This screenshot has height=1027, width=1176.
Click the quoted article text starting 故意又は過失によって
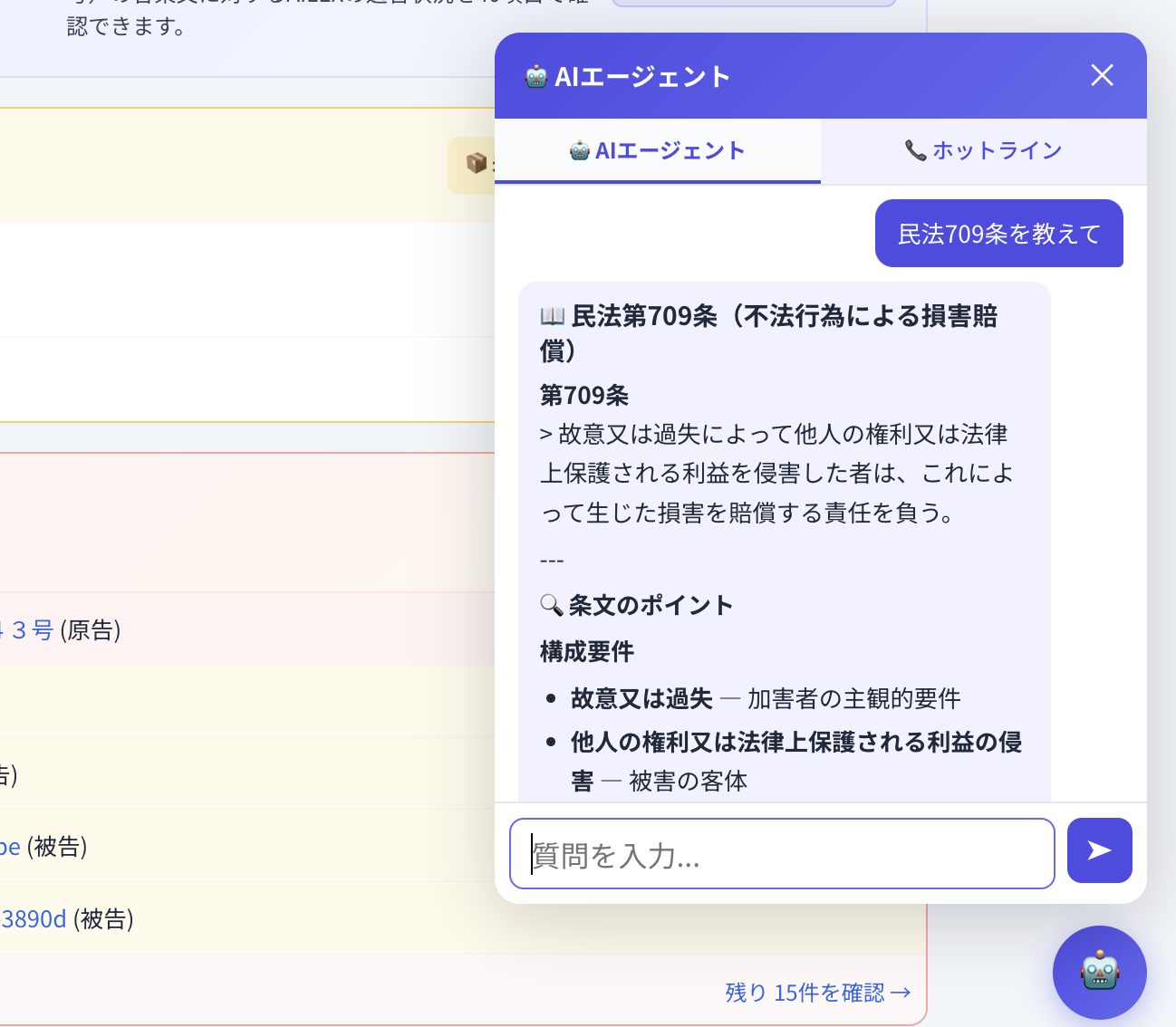(776, 474)
